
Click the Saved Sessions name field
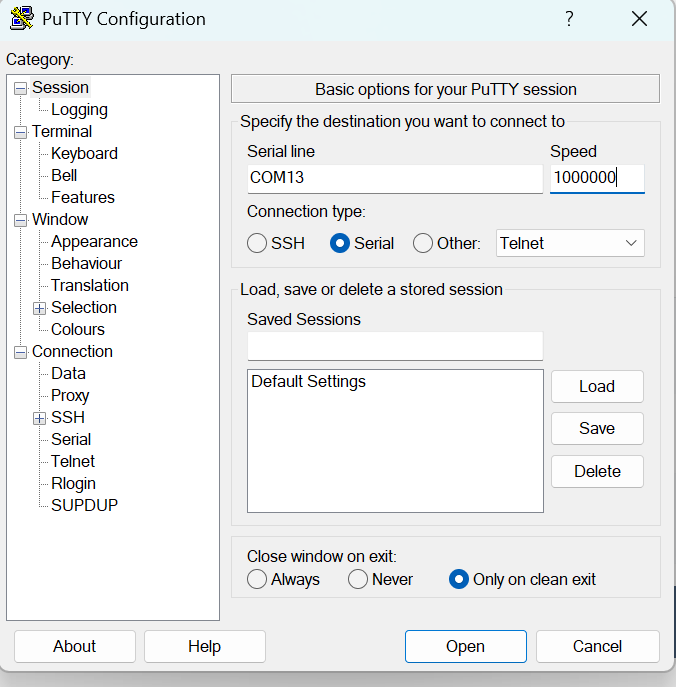(x=395, y=346)
